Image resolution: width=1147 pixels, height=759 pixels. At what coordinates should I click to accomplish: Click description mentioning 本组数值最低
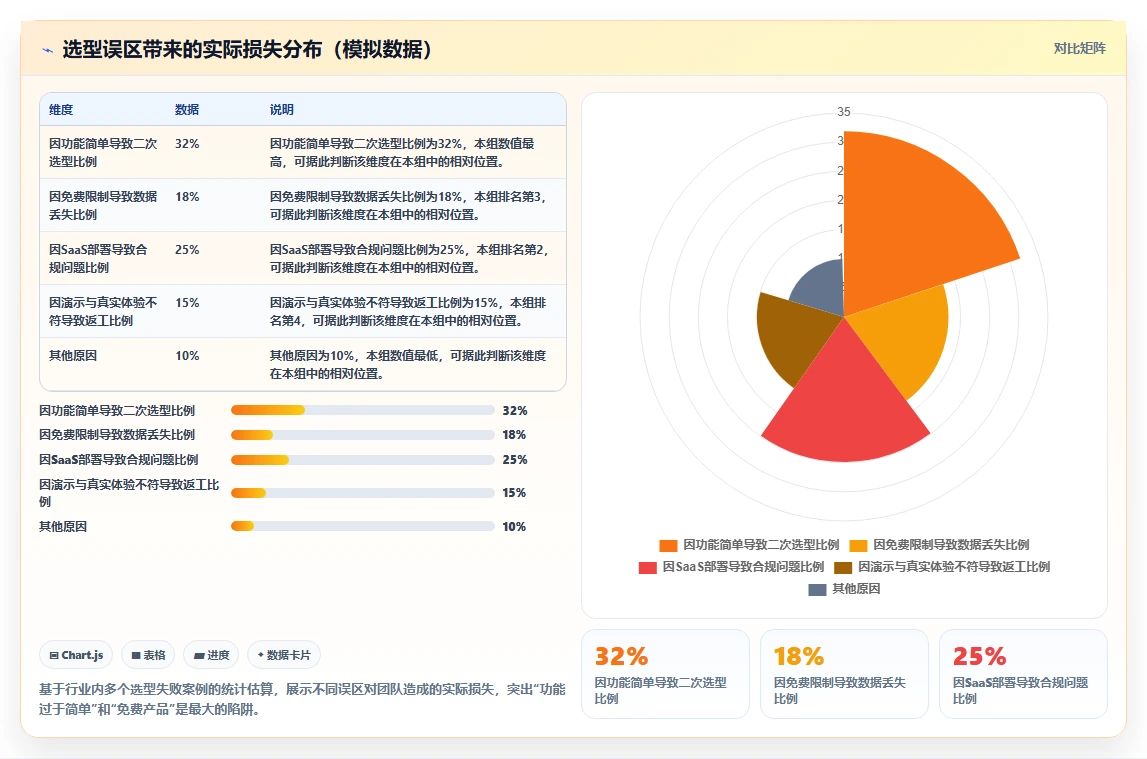click(408, 365)
